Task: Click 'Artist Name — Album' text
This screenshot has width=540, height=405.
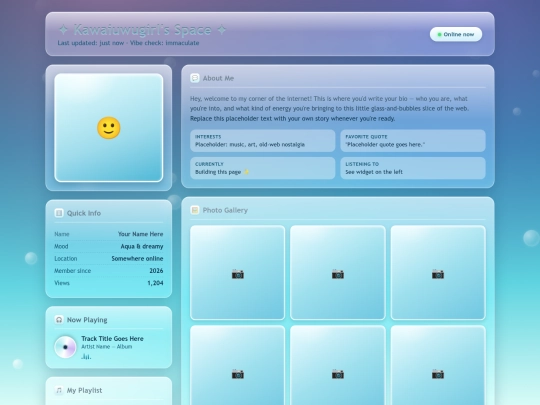Action: 107,347
